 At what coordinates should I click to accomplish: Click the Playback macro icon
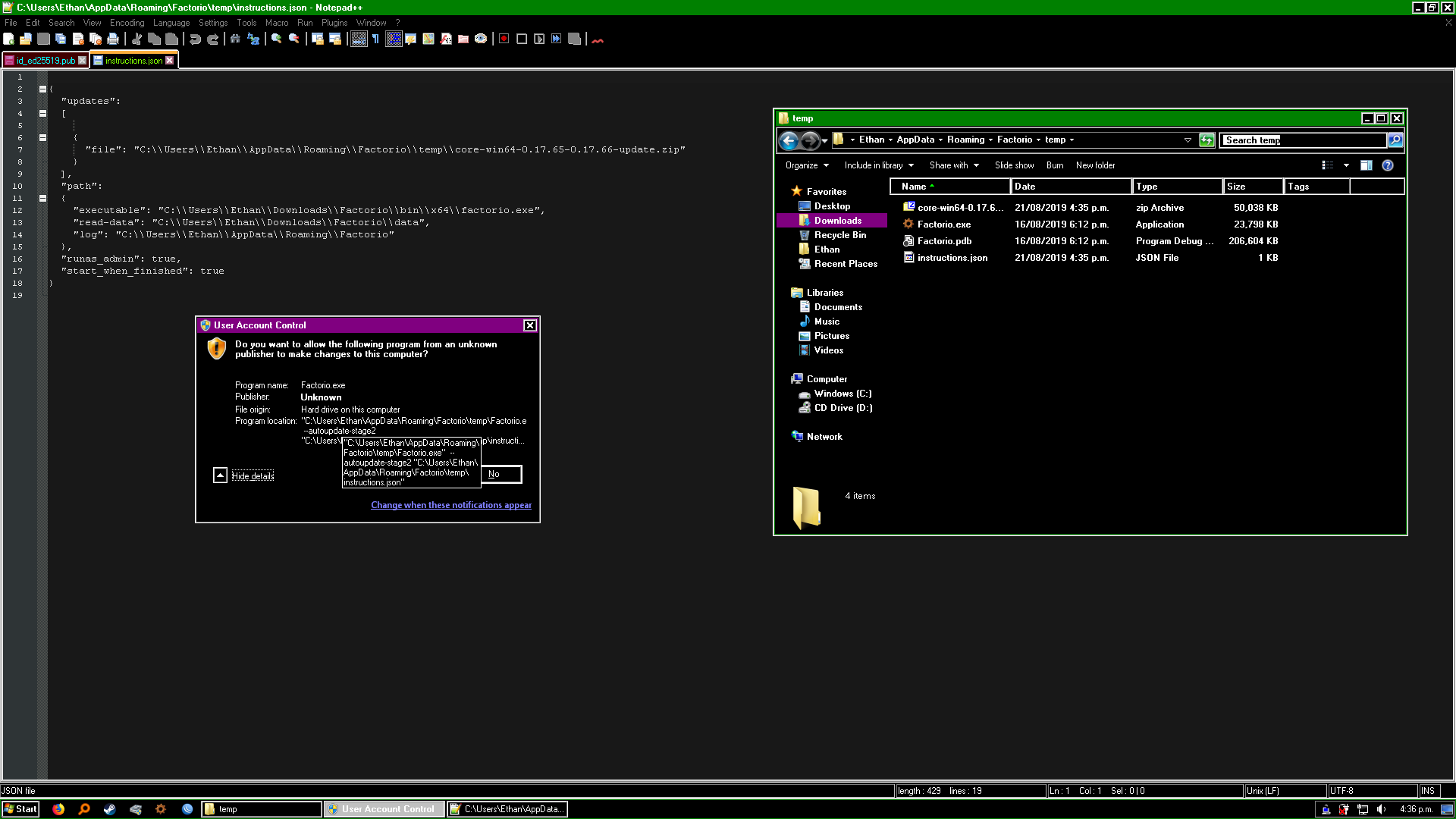[539, 39]
